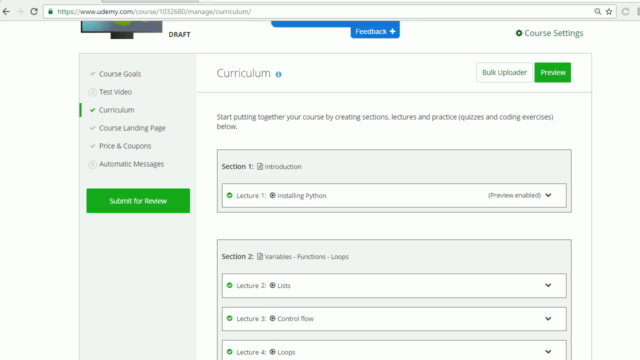Click the Course Settings gear icon
Viewport: 640px width, 360px height.
519,33
